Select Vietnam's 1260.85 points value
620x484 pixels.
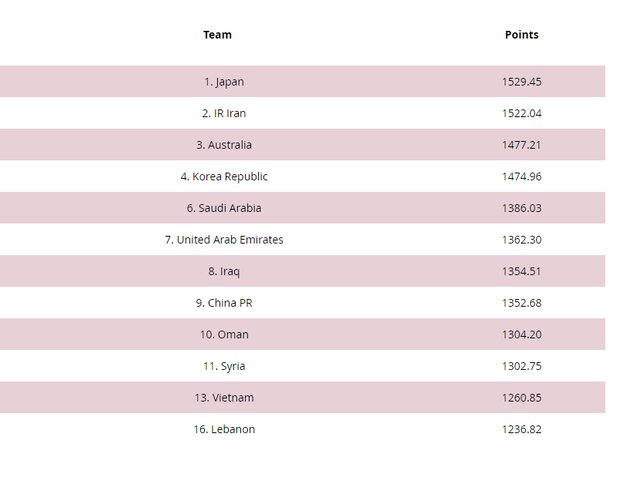521,398
